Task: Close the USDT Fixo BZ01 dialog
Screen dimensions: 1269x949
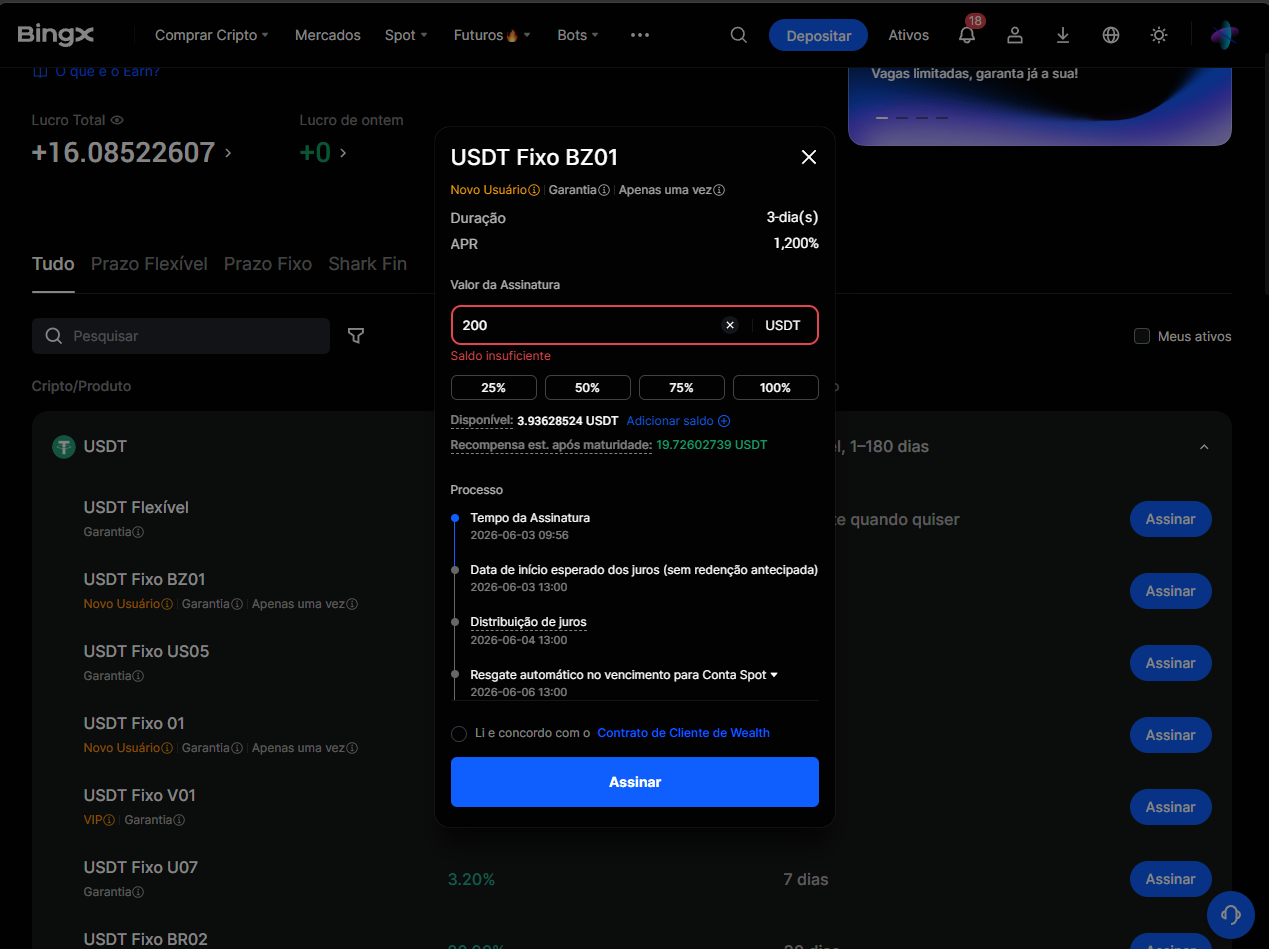Action: tap(809, 157)
